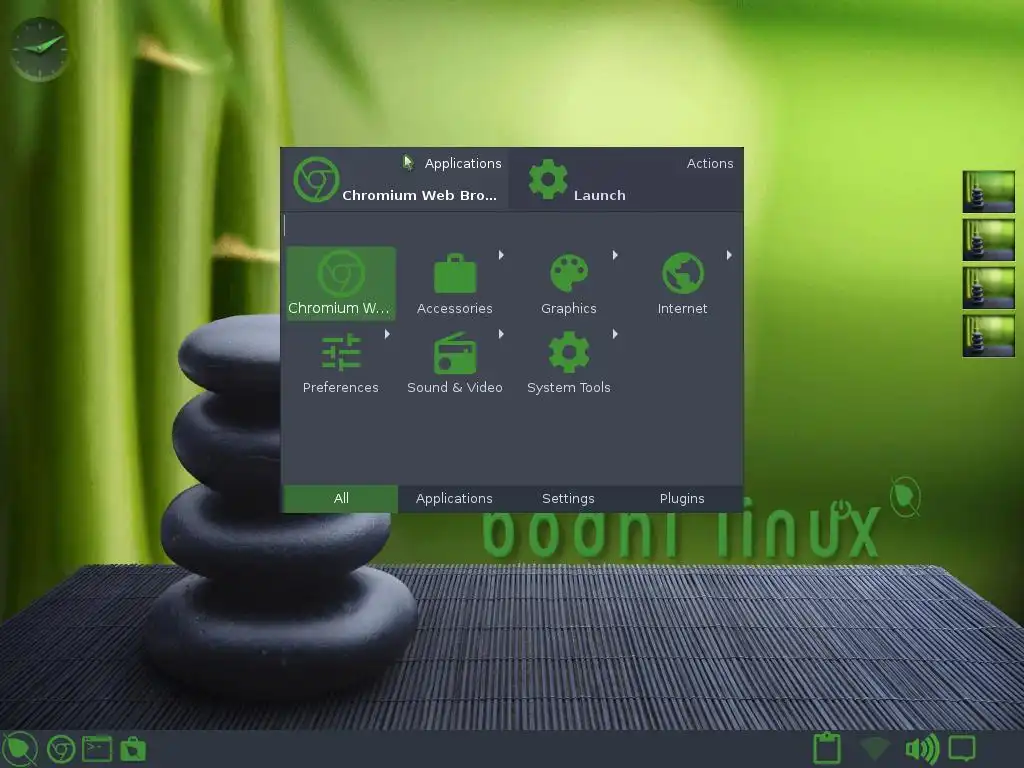Image resolution: width=1024 pixels, height=768 pixels.
Task: Switch to the Settings tab
Action: (x=568, y=498)
